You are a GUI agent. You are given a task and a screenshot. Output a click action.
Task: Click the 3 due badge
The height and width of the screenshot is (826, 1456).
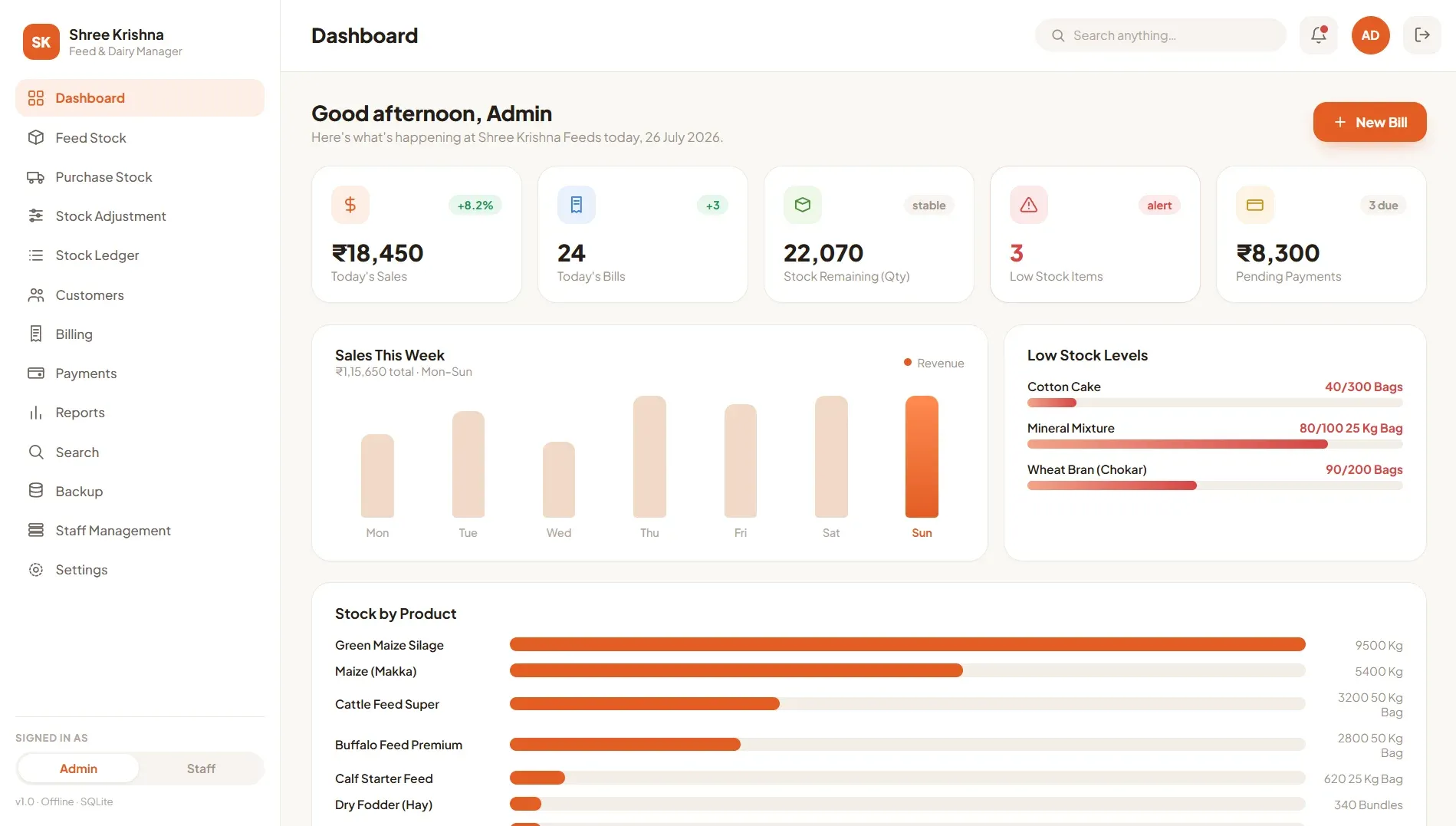1383,206
